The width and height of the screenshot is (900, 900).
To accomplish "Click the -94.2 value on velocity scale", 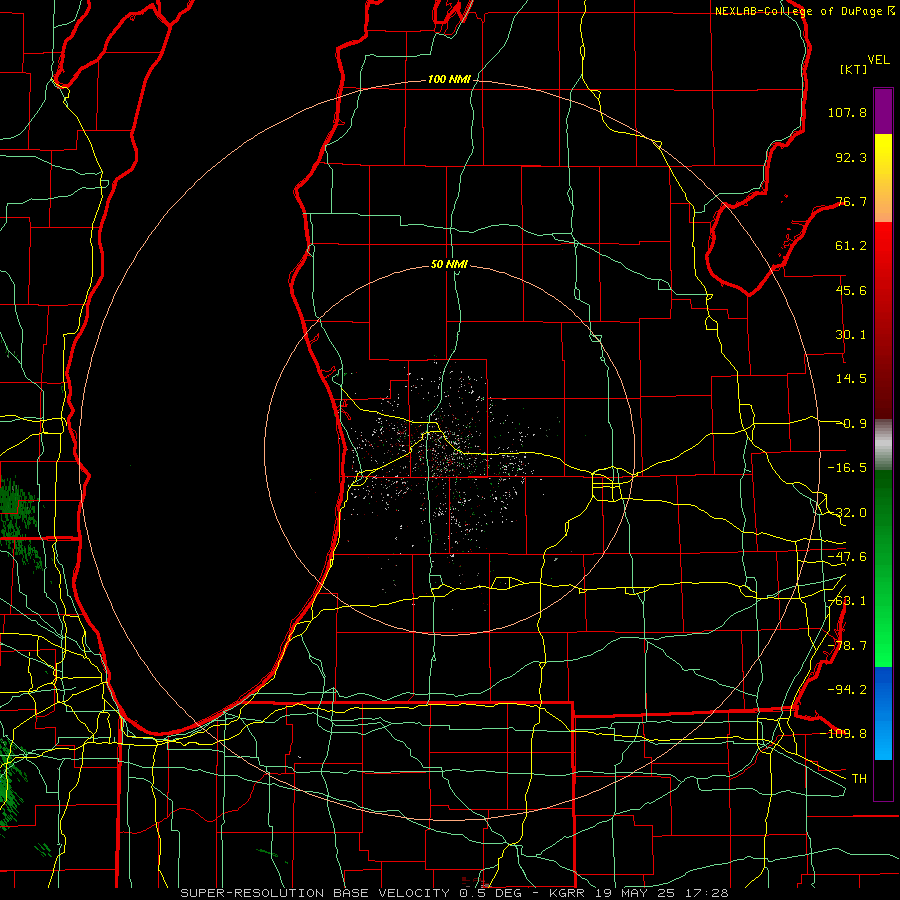I will point(847,689).
